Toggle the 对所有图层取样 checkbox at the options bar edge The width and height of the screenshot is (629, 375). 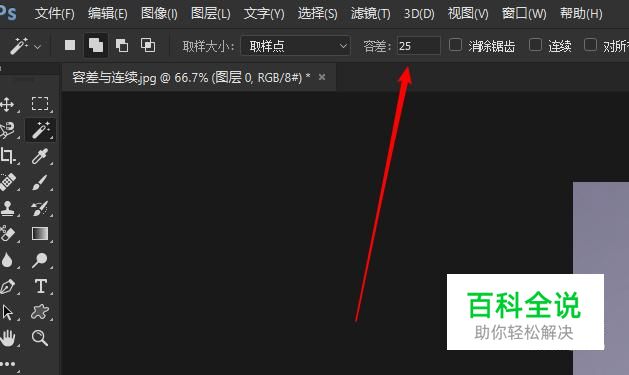point(590,45)
